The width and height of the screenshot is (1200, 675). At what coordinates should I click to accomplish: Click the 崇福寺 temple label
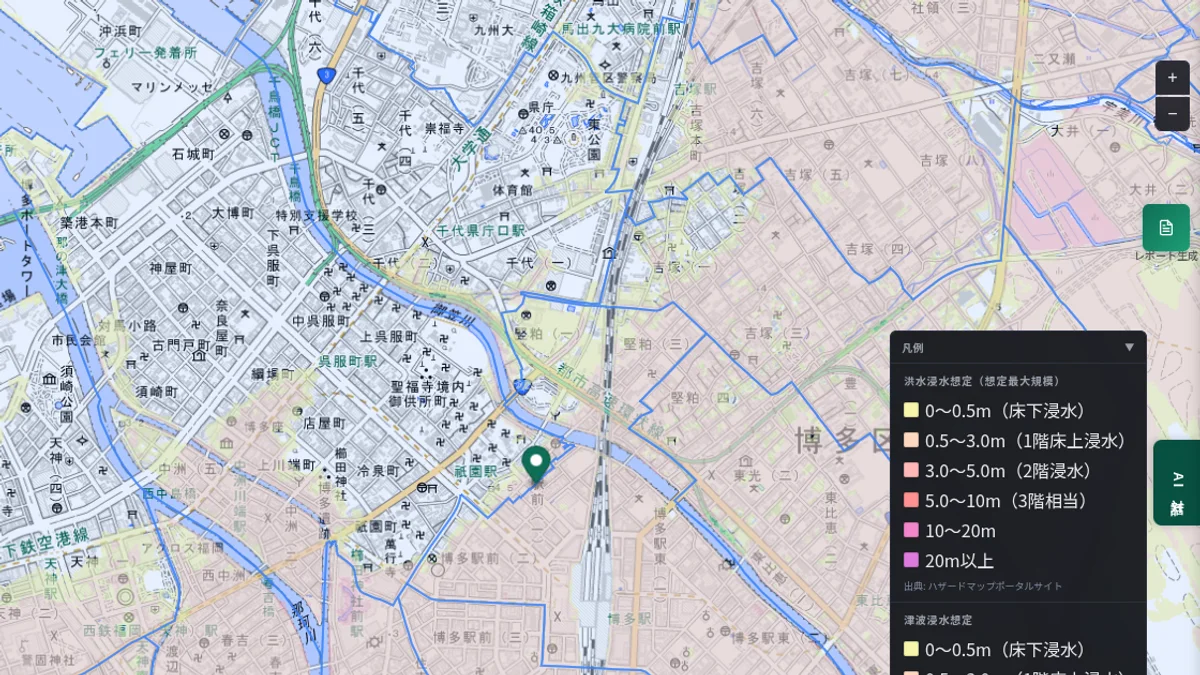point(444,128)
